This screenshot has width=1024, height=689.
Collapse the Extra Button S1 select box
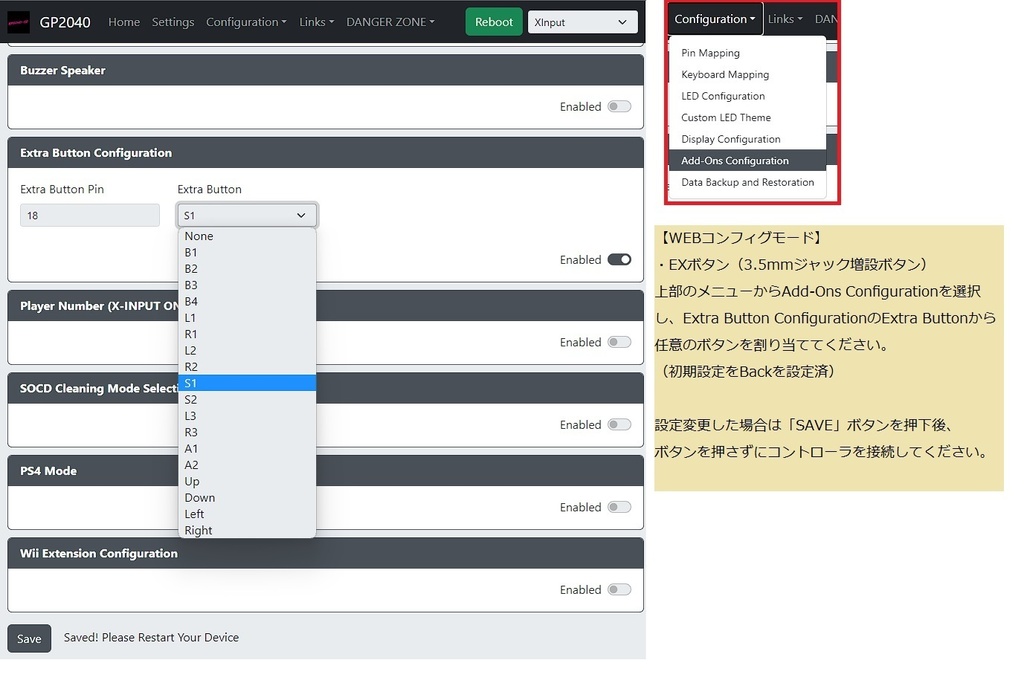tap(247, 216)
